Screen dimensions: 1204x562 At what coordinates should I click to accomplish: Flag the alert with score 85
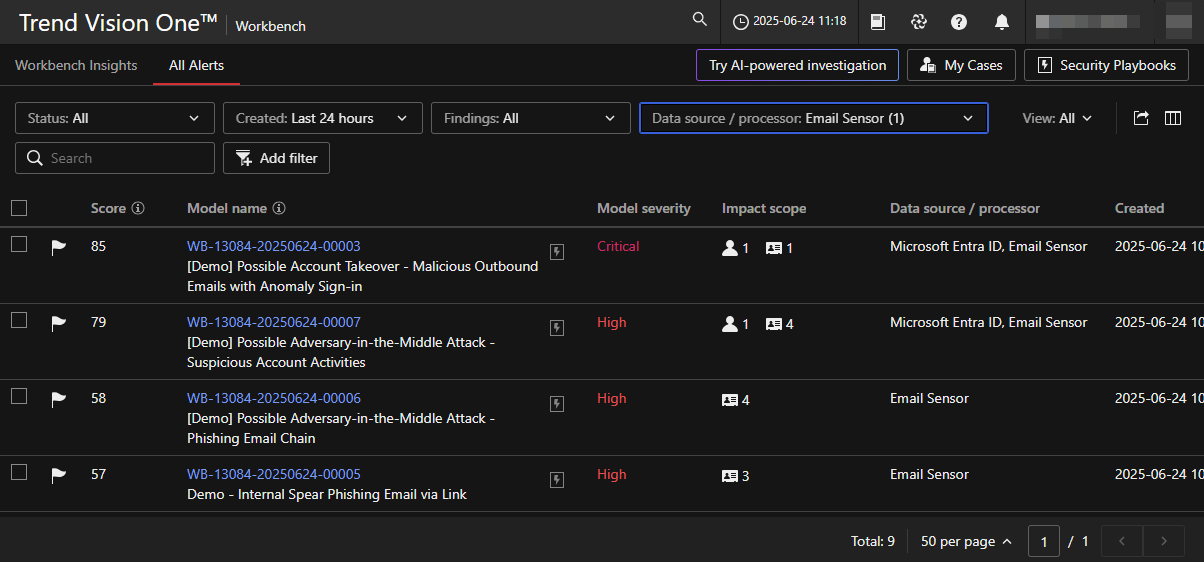click(59, 247)
